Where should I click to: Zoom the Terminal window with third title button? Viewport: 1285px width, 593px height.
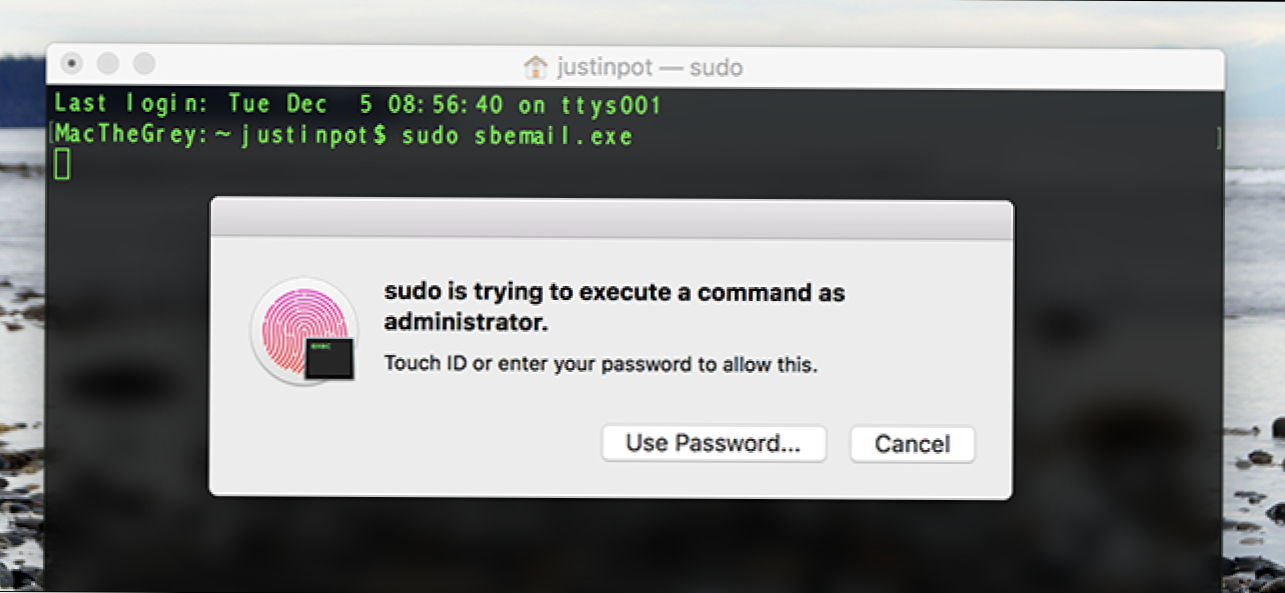[144, 64]
